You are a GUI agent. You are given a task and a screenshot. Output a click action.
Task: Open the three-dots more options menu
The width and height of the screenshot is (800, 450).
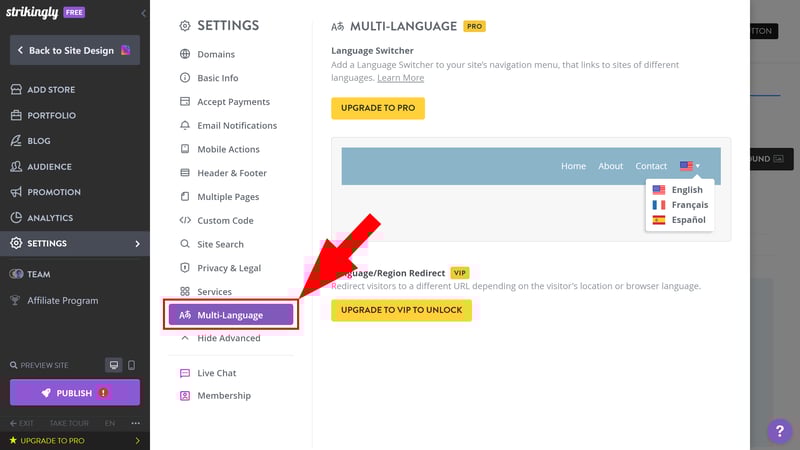pyautogui.click(x=135, y=423)
